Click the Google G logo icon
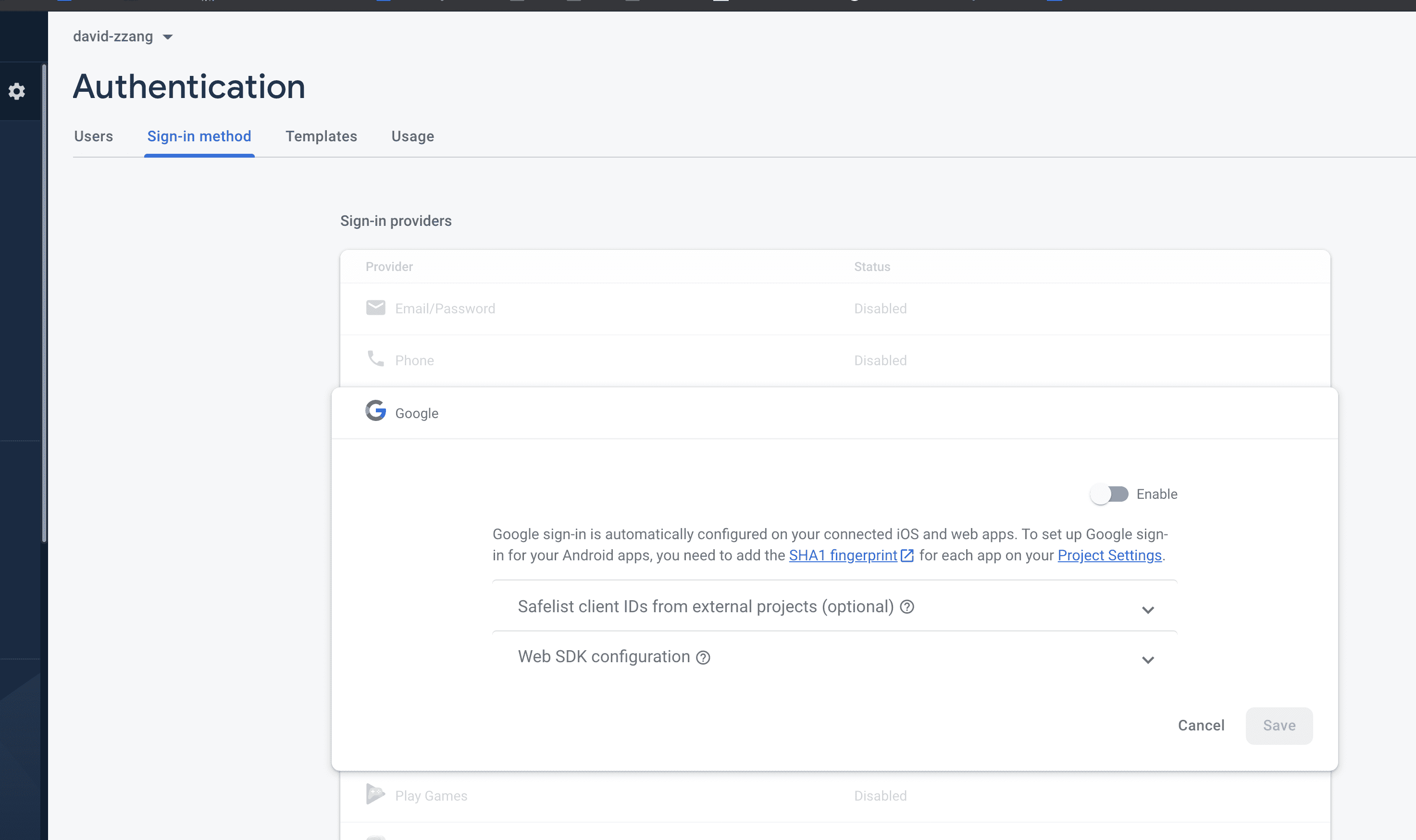Viewport: 1416px width, 840px height. (375, 411)
